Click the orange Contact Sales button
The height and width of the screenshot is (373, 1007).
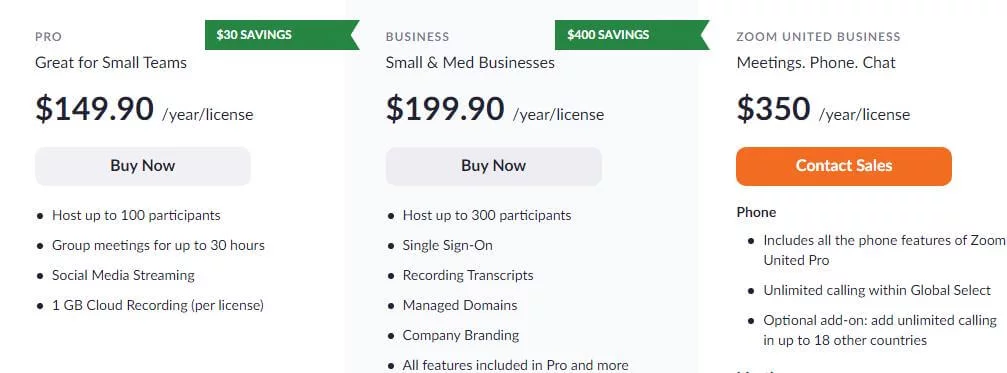(844, 166)
